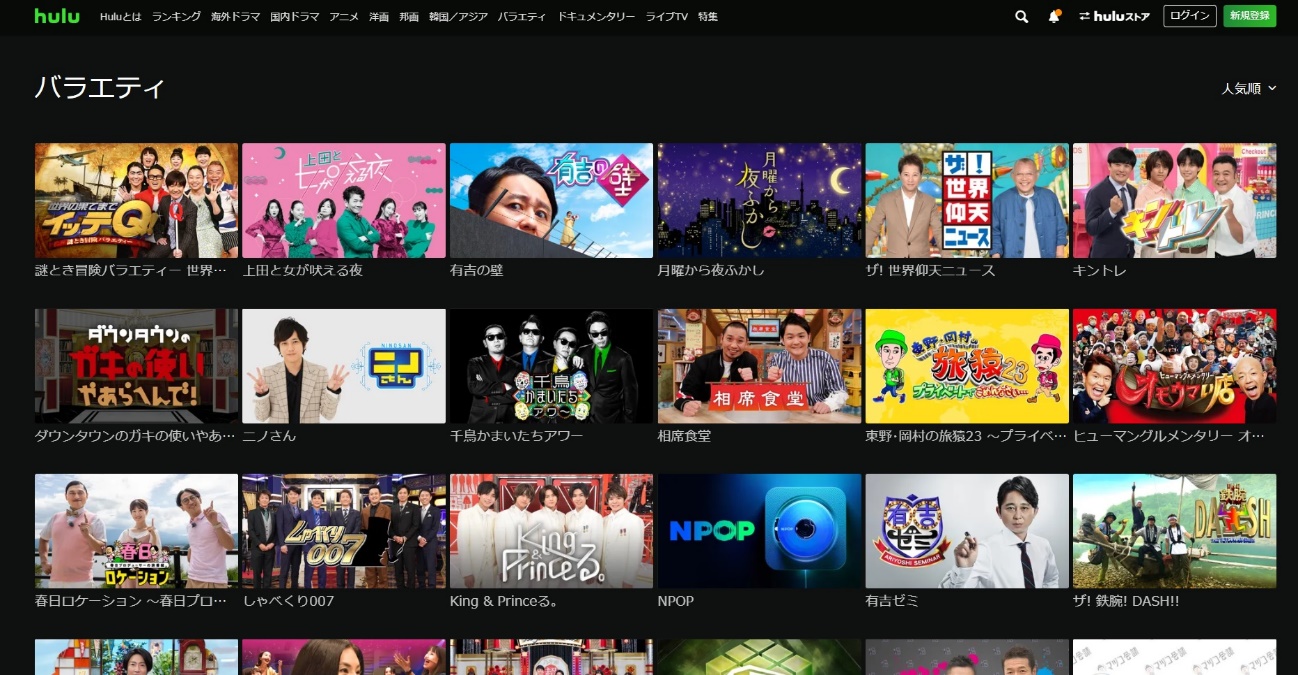The image size is (1298, 675).
Task: Click the ログイン button
Action: 1190,16
